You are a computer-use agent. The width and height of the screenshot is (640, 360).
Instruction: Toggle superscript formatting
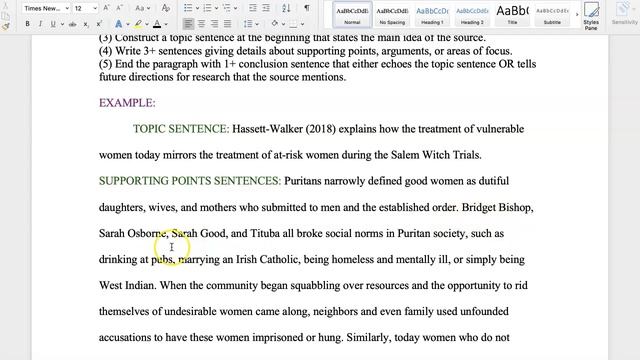click(x=99, y=24)
